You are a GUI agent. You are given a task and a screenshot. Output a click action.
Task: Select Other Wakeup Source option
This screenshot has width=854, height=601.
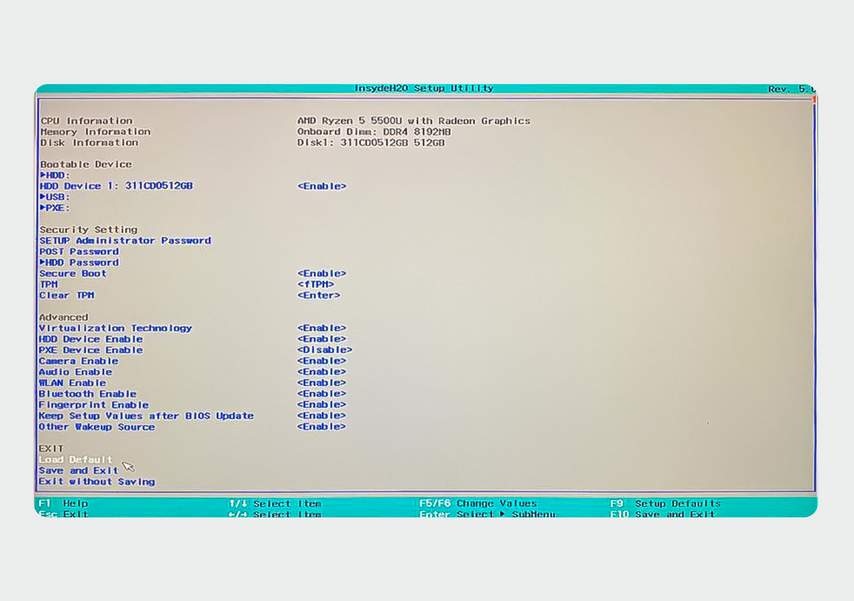click(97, 427)
